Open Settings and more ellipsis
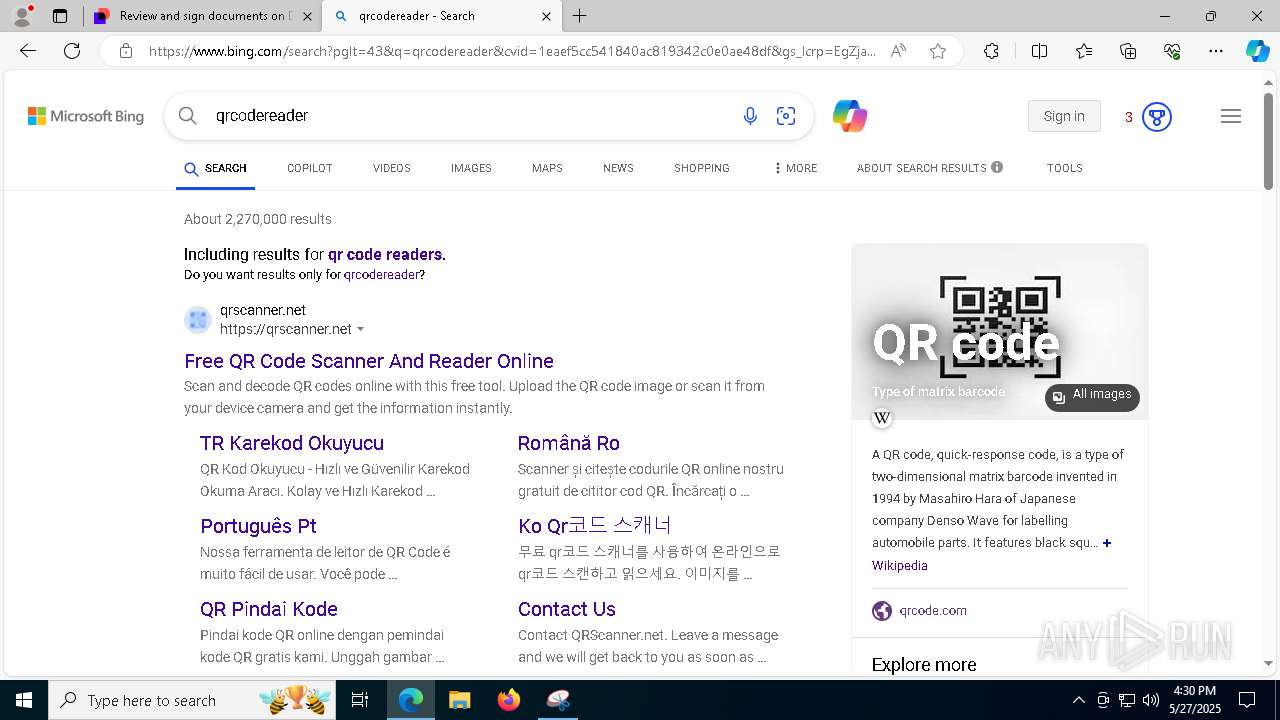 pos(1216,51)
